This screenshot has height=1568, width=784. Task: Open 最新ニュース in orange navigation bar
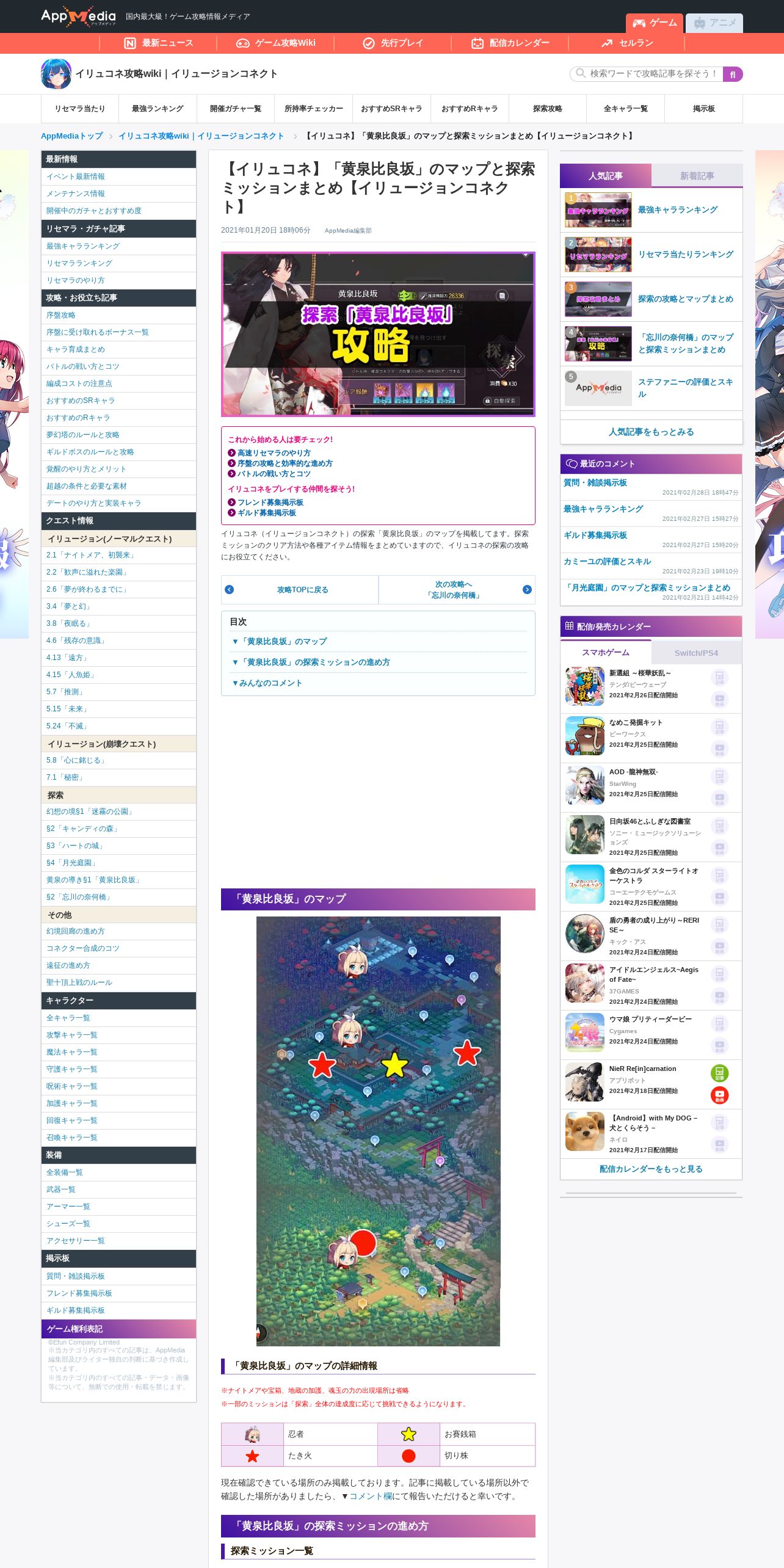(x=158, y=43)
